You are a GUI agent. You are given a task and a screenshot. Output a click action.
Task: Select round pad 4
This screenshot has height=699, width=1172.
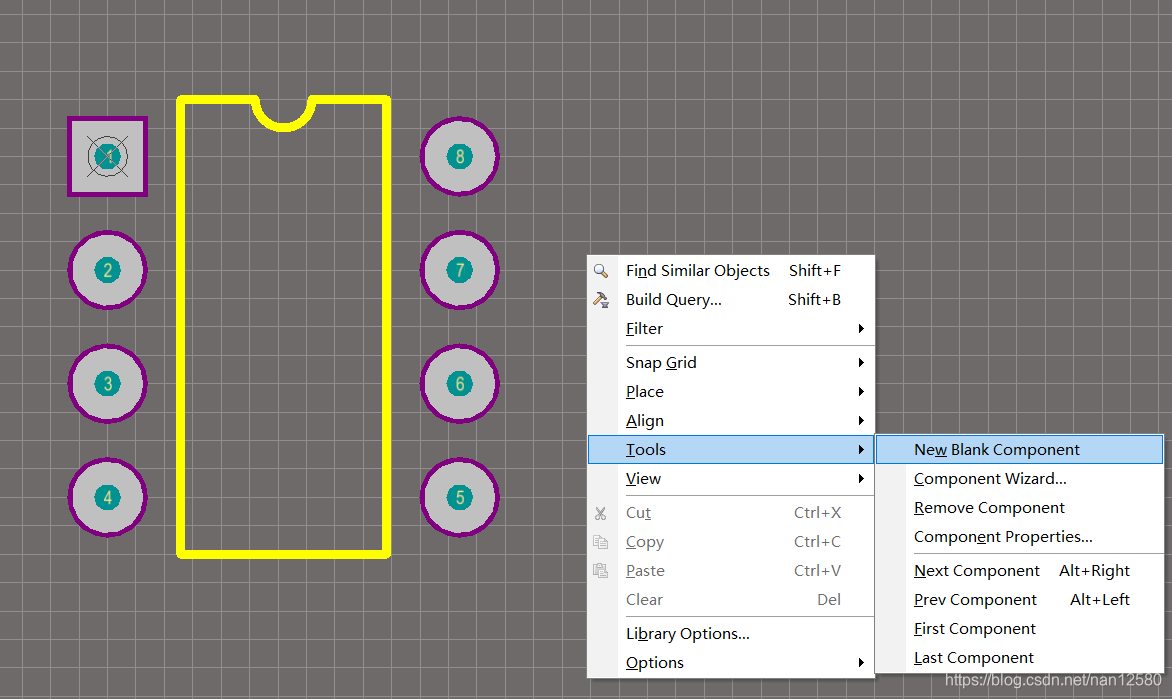(x=108, y=497)
